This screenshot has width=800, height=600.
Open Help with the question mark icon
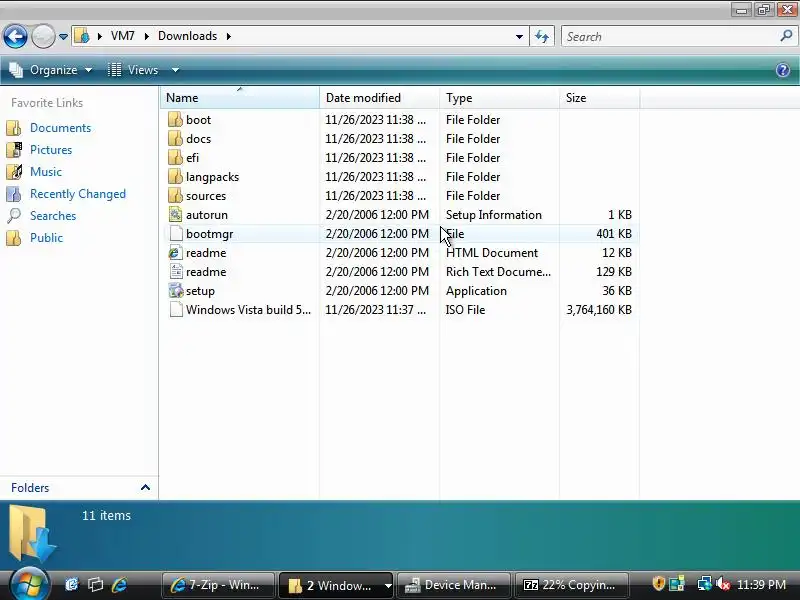(x=783, y=70)
